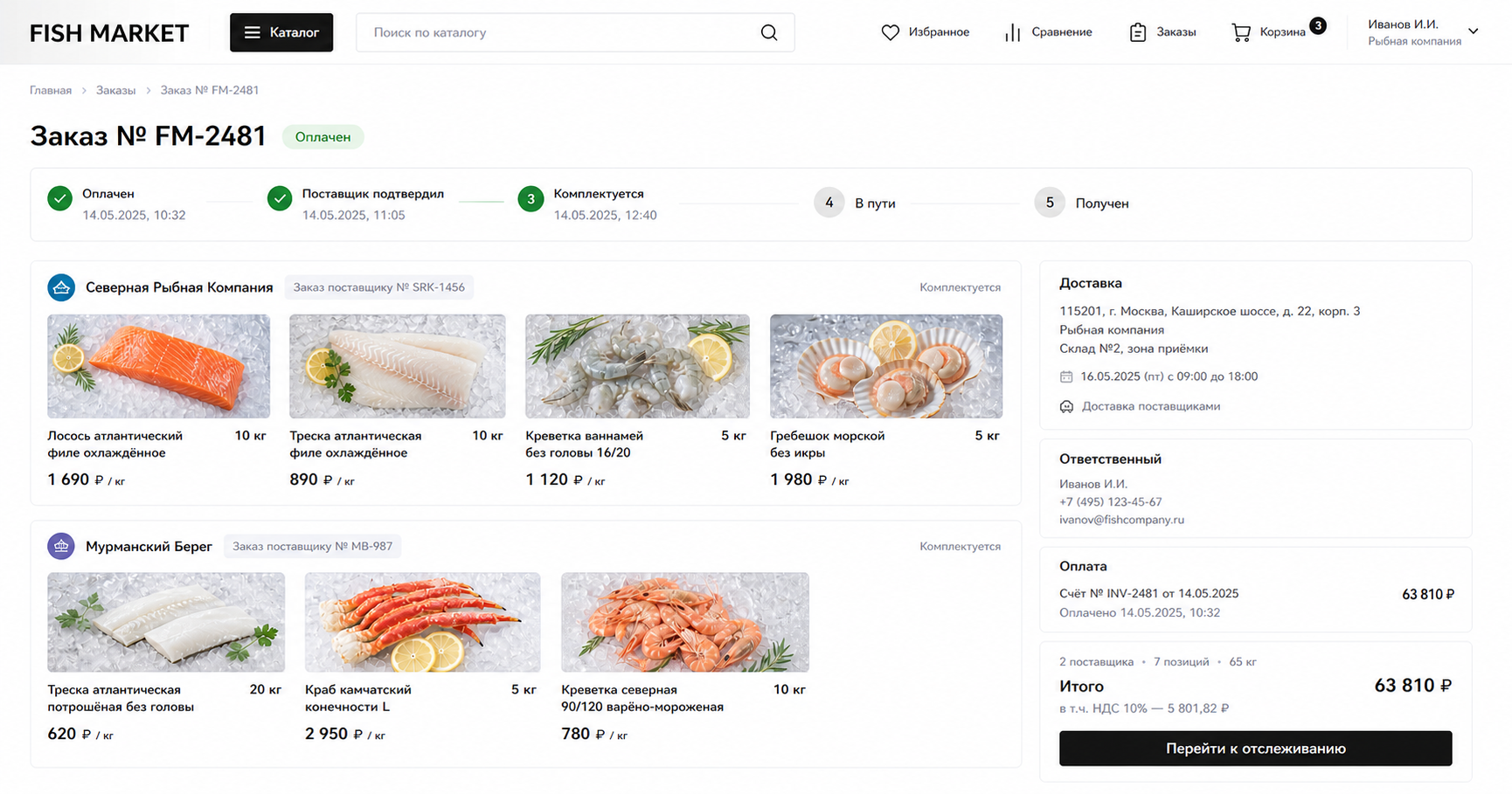Click the phone number +7 (495) 123-45-67
Image resolution: width=1512 pixels, height=794 pixels.
point(1111,502)
